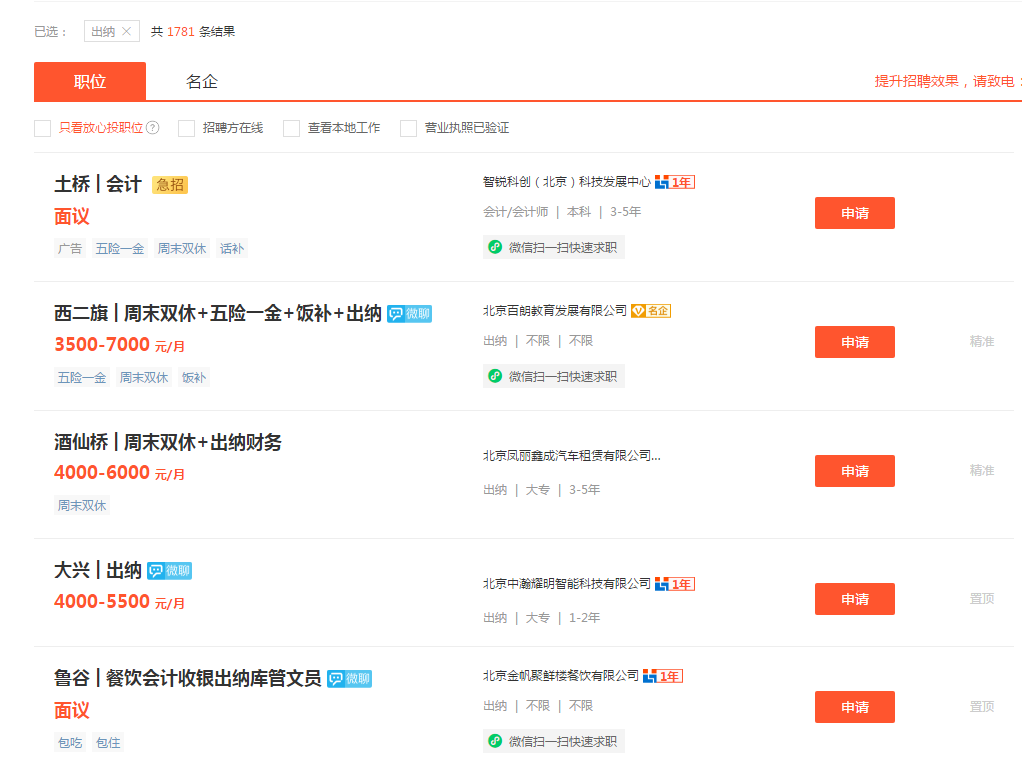Viewport: 1022px width, 770px height.
Task: Click the 周末双休 tag under 酒仙桥 job
Action: (x=82, y=505)
